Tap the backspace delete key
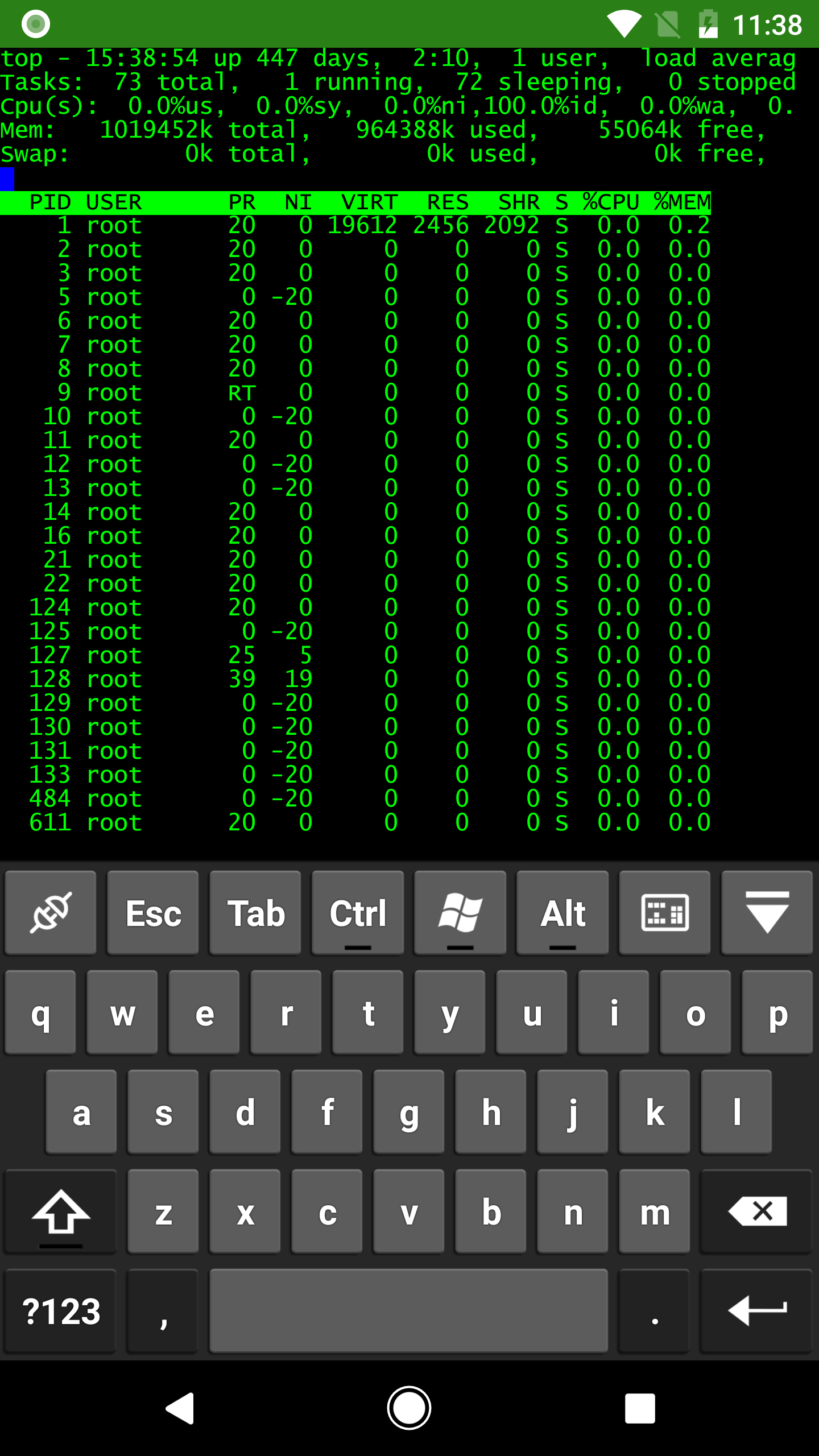Viewport: 819px width, 1456px height. [x=757, y=1211]
